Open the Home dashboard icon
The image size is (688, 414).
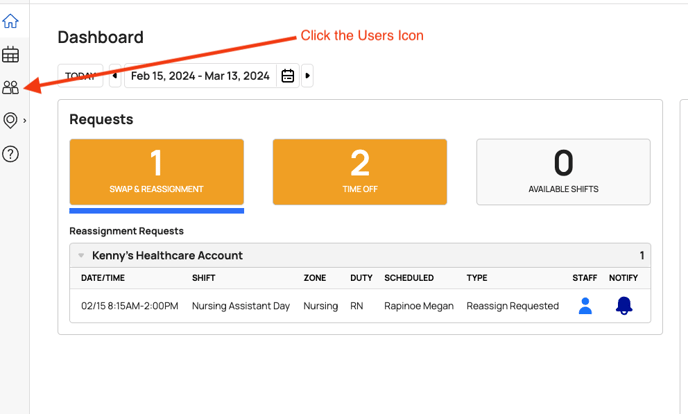click(x=11, y=21)
